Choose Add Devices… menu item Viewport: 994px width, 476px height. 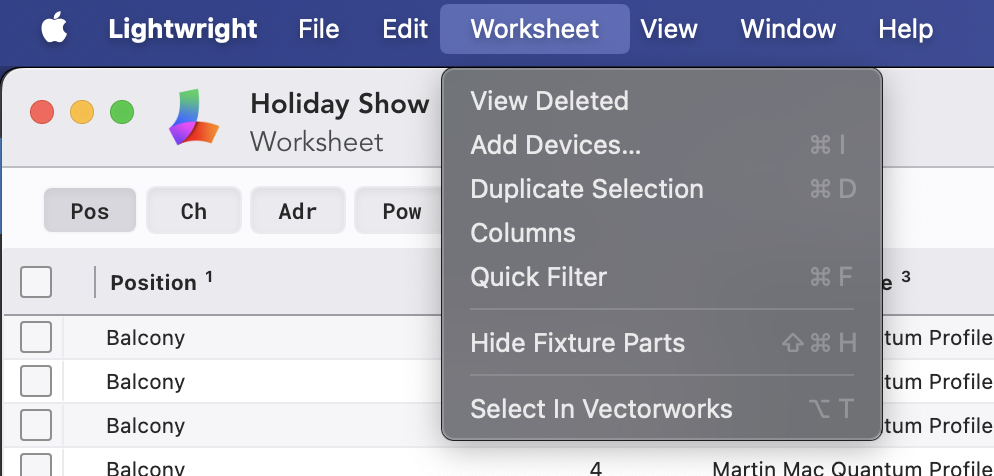click(x=555, y=145)
